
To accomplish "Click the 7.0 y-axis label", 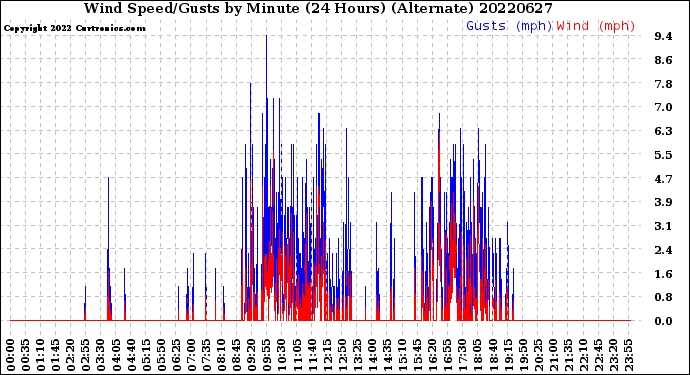I will 663,107.
